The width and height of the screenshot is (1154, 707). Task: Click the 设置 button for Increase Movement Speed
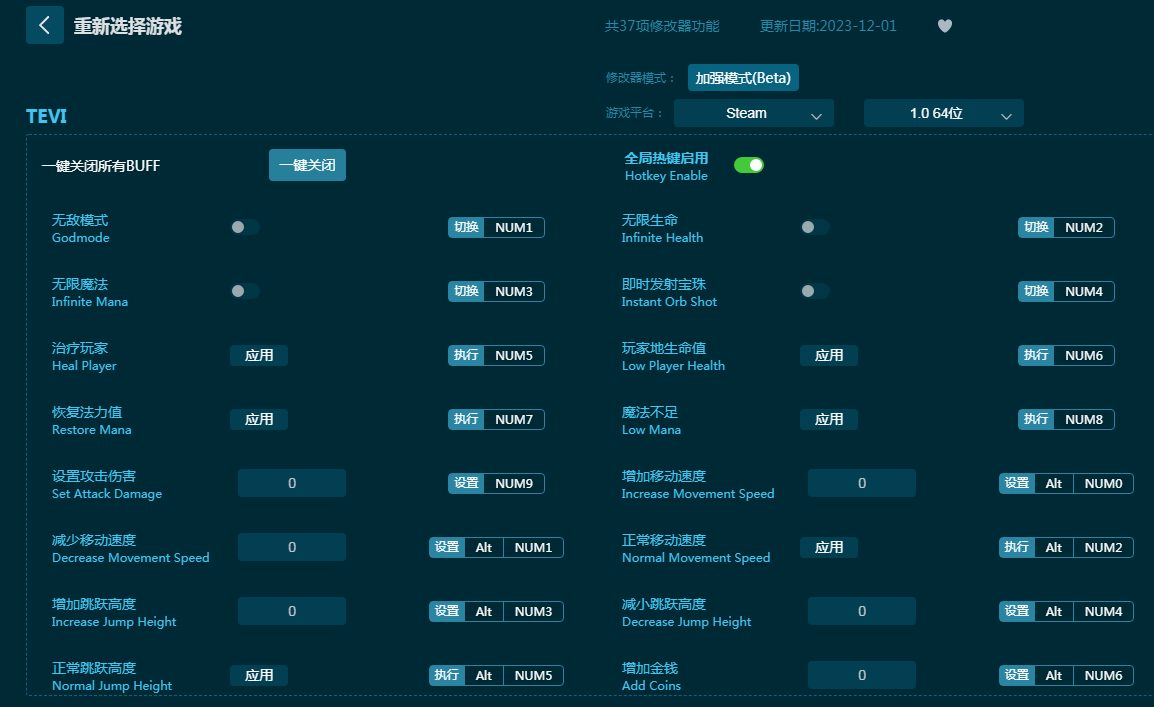[1016, 483]
